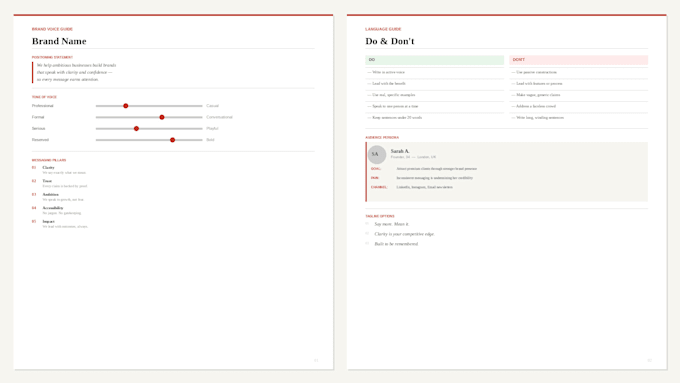Viewport: 680px width, 383px height.
Task: Click the 'AUDIENCE PERSONA' section label
Action: tap(382, 137)
